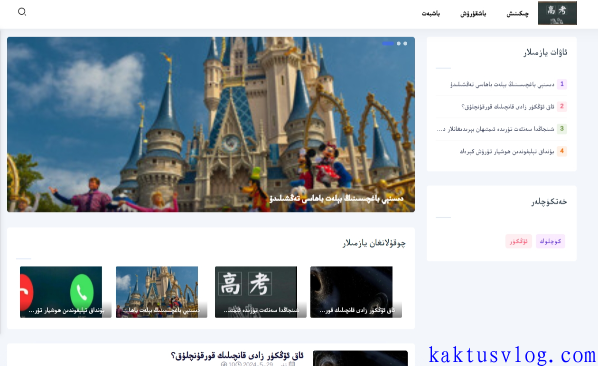Click the 高考 chalkboard site logo
Viewport: 598px width, 366px height.
pos(557,13)
